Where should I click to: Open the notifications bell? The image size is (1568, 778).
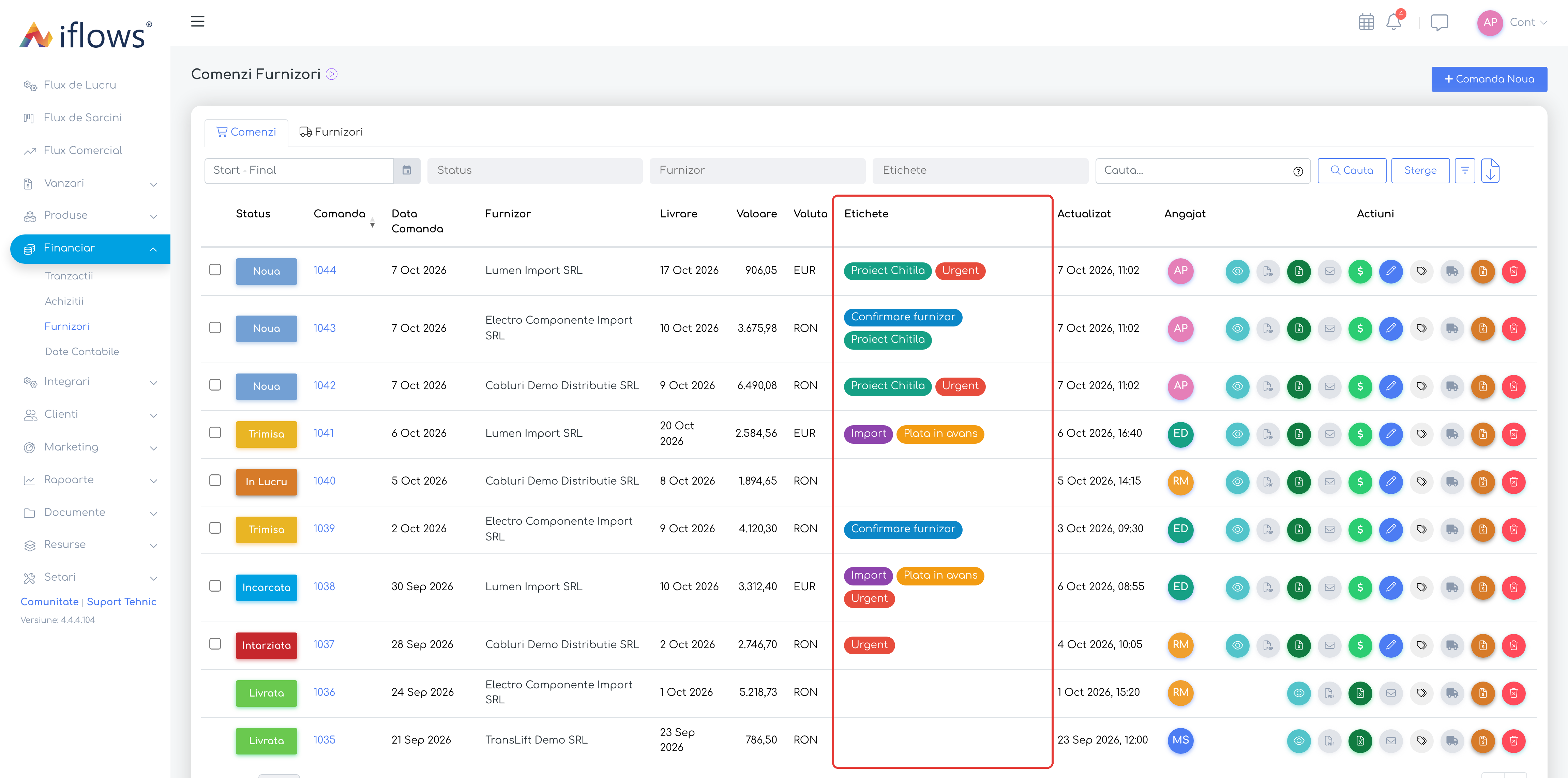click(1393, 22)
